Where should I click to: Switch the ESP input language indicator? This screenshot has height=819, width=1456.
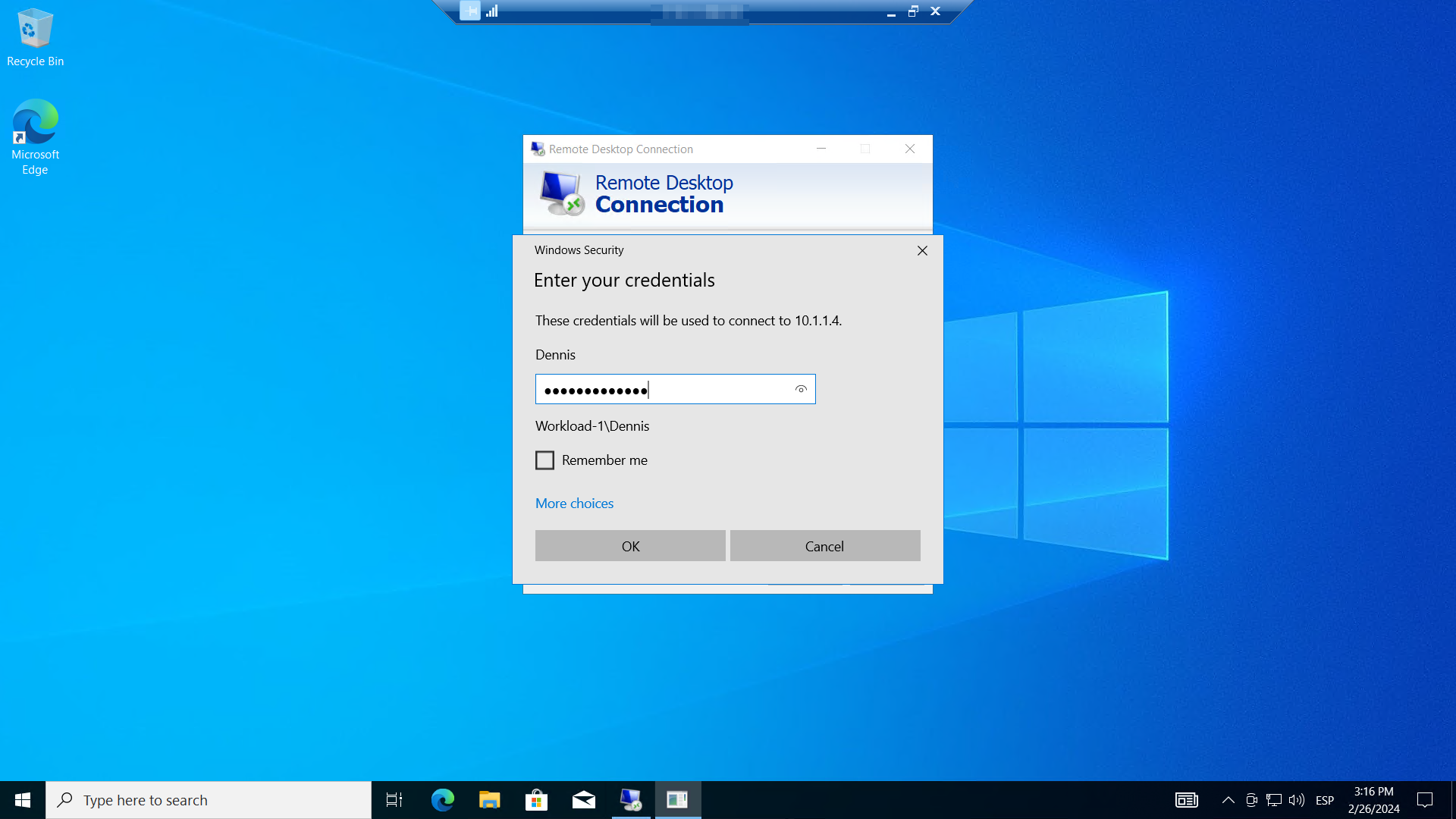[1325, 800]
